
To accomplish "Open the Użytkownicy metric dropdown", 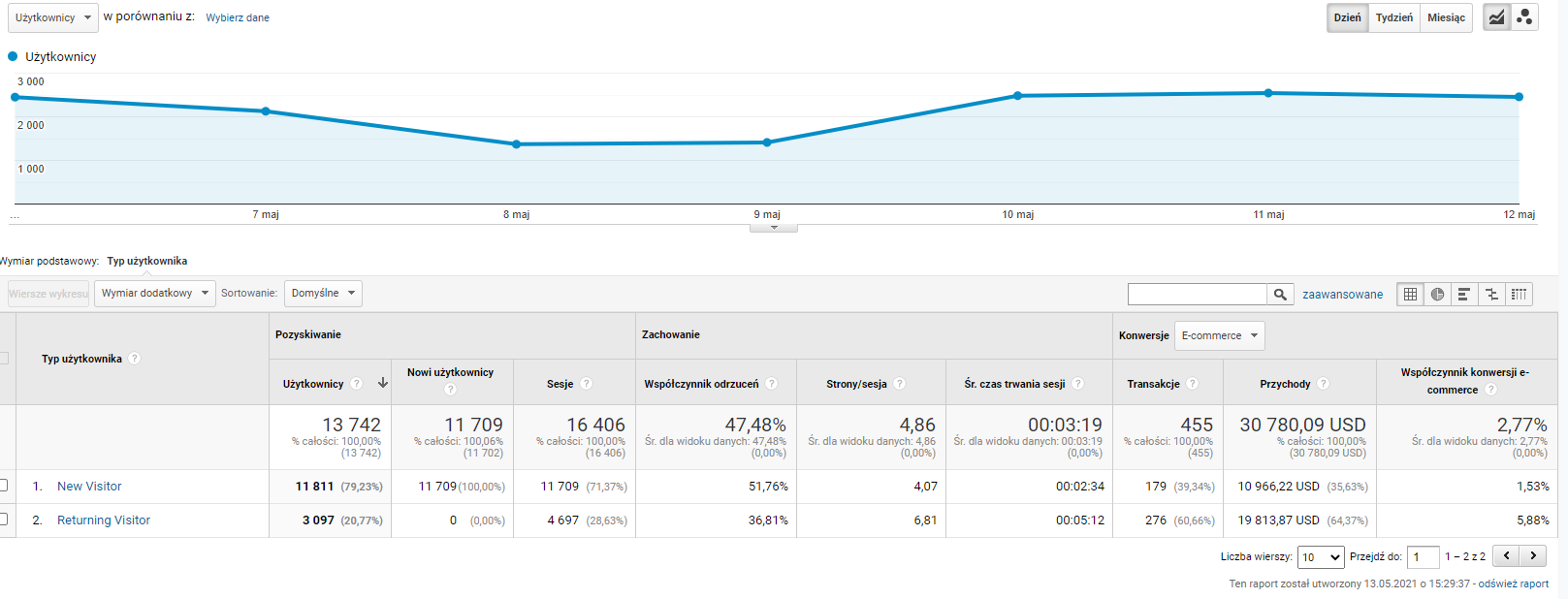I will click(53, 17).
